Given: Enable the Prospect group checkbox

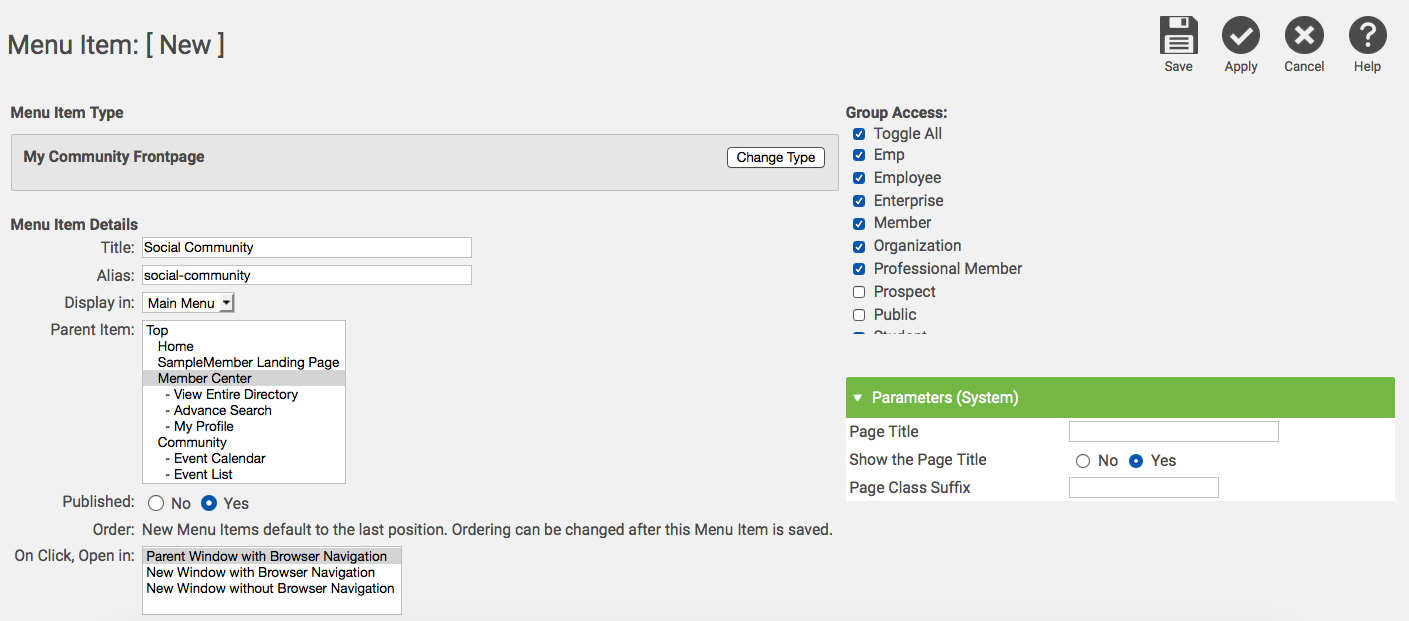Looking at the screenshot, I should (859, 292).
